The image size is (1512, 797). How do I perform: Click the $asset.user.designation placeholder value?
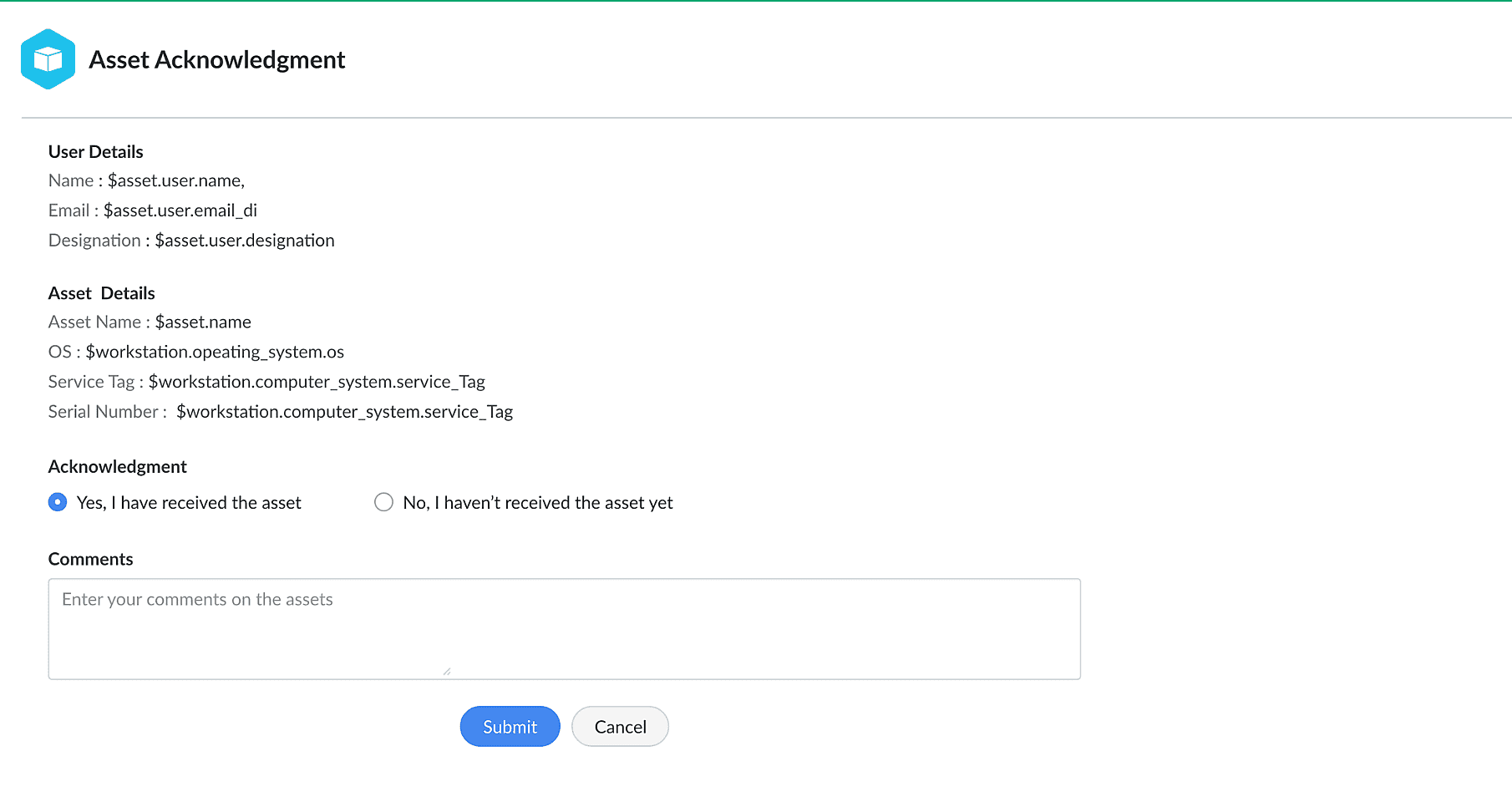[x=244, y=241]
